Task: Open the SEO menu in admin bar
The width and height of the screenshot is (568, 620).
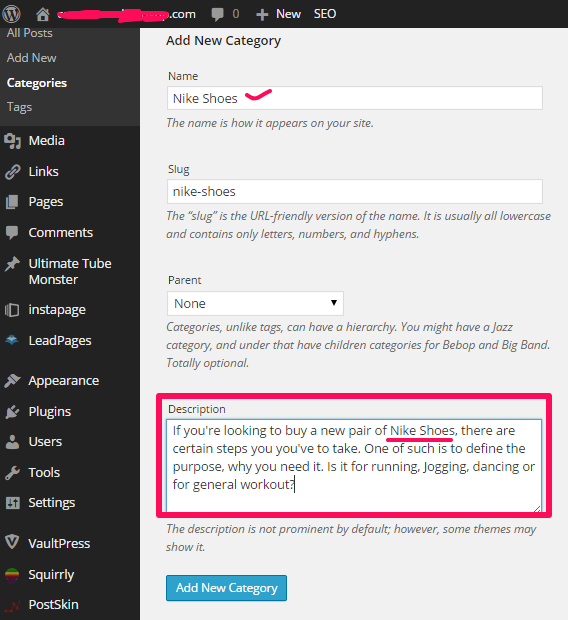Action: pyautogui.click(x=325, y=14)
